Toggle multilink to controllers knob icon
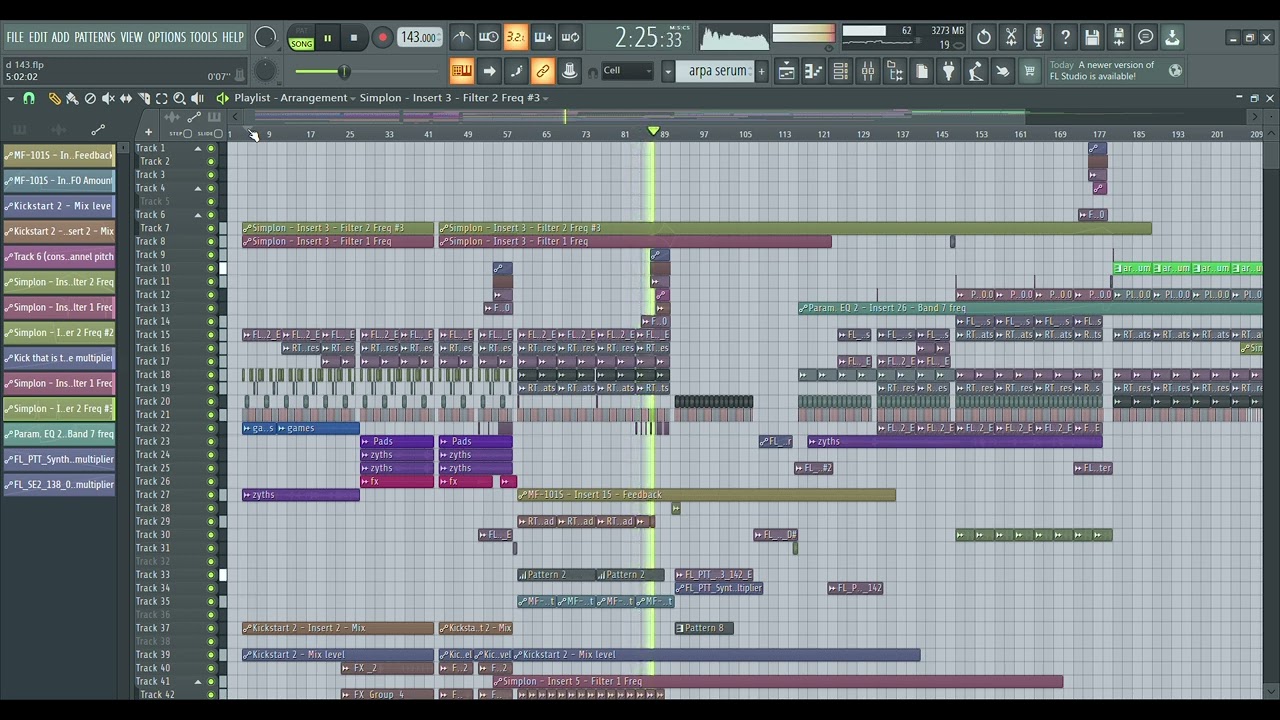Viewport: 1280px width, 720px height. tap(569, 71)
